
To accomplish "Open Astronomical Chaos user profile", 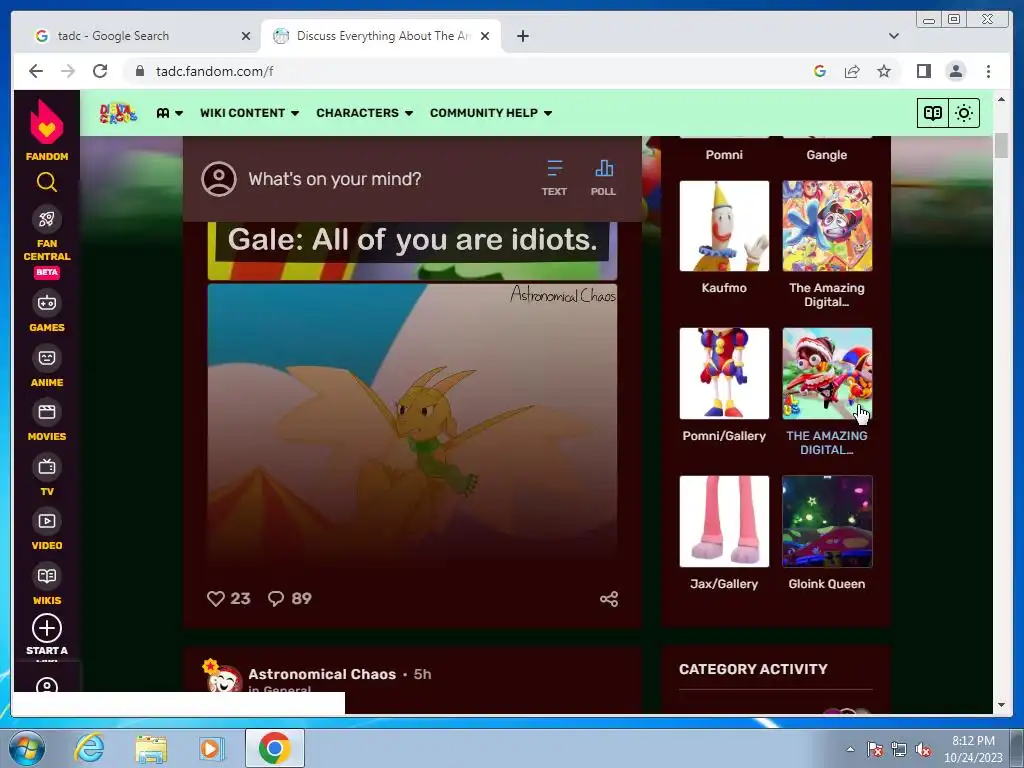I will coord(322,674).
